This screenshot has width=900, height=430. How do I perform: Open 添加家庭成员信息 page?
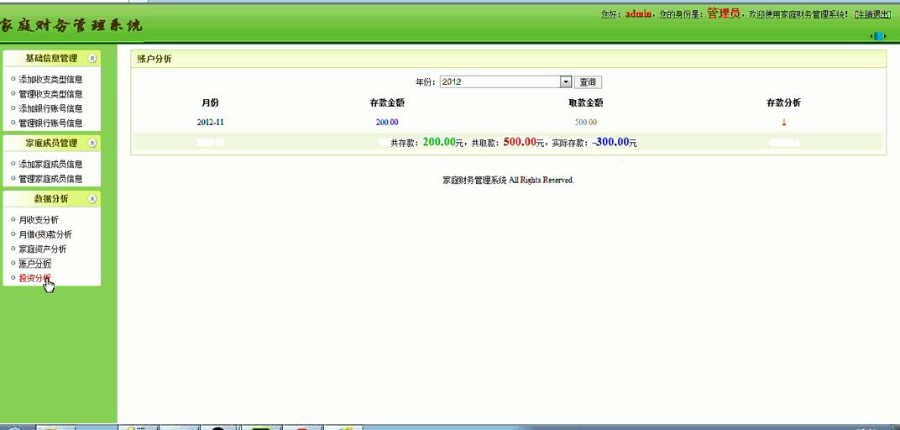[51, 164]
